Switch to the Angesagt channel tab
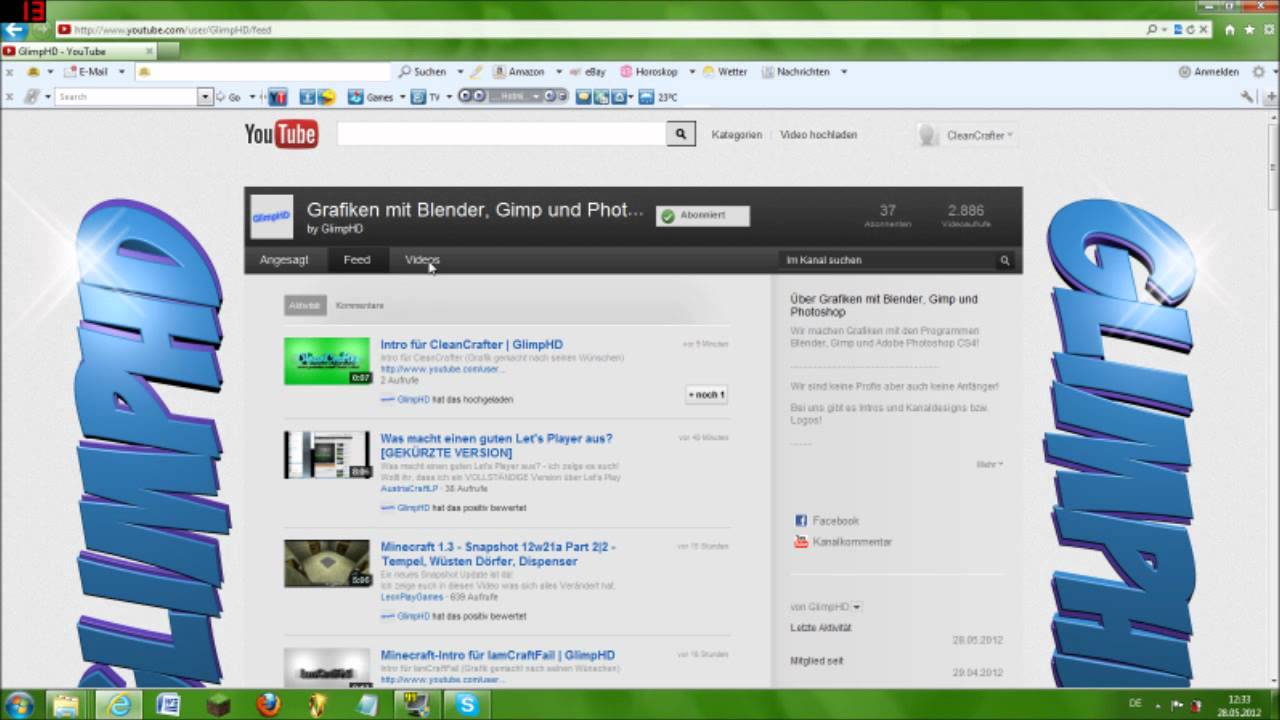This screenshot has width=1280, height=720. [x=284, y=260]
